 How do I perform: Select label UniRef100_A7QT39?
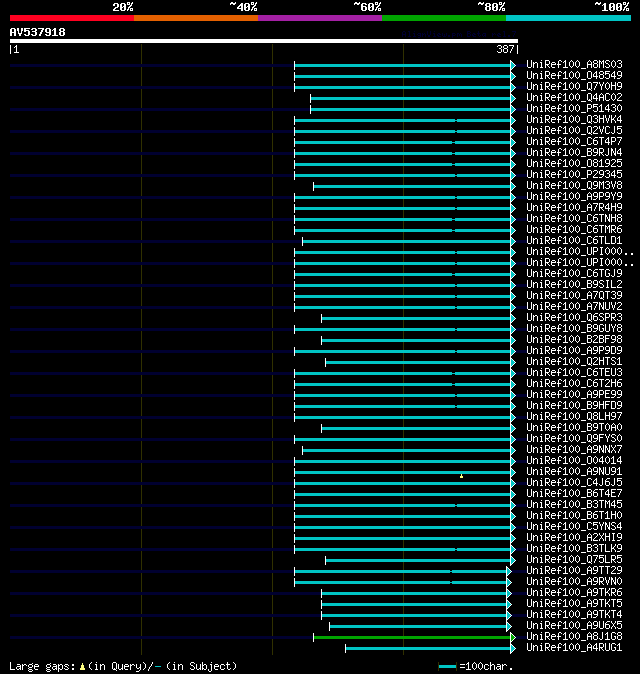tap(574, 296)
